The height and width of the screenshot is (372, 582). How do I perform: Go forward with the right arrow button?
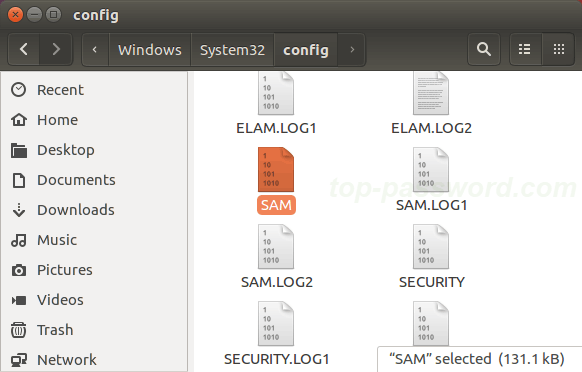[x=56, y=49]
